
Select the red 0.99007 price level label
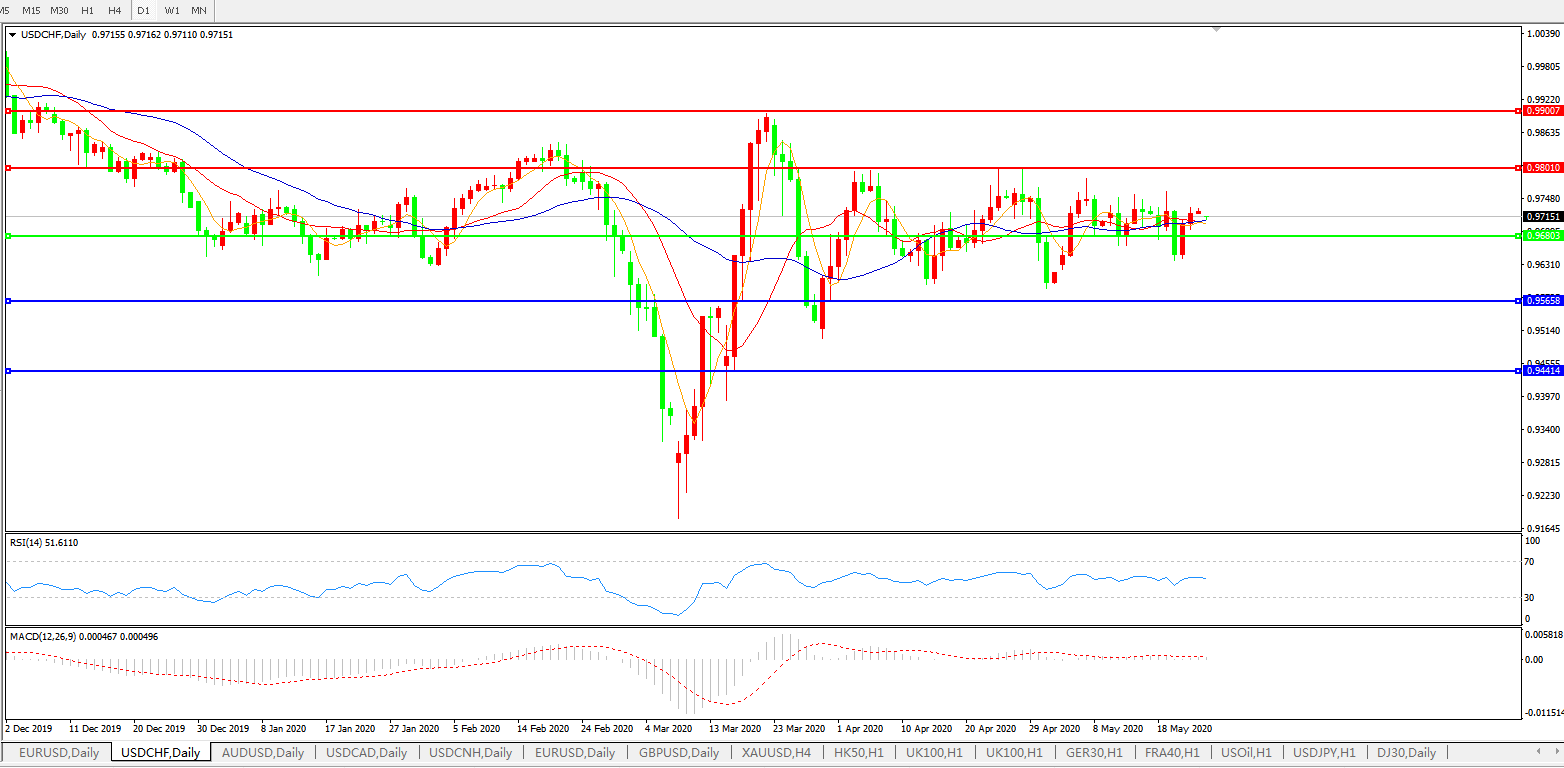(1540, 111)
